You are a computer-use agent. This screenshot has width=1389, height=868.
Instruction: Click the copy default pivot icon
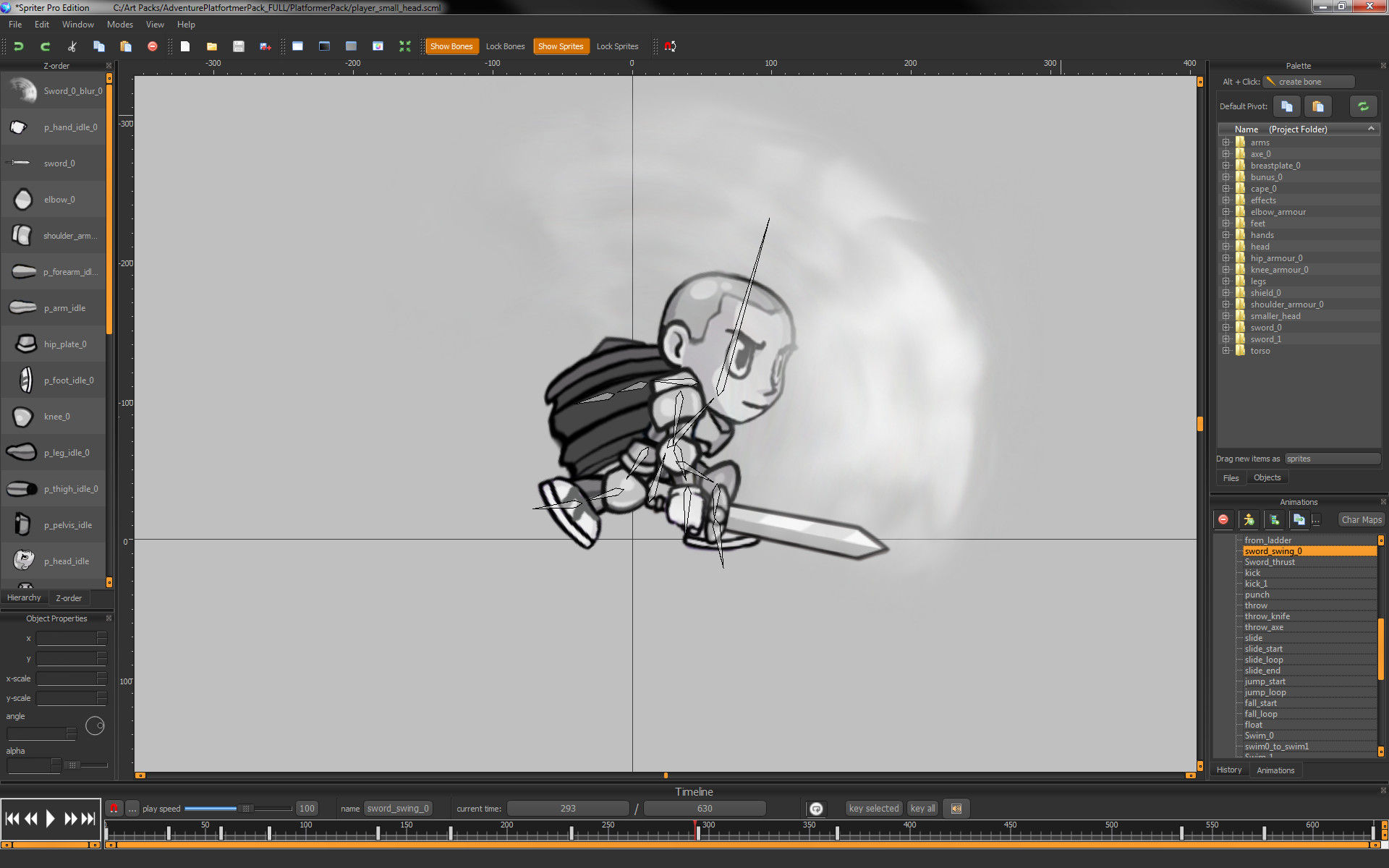click(1286, 106)
